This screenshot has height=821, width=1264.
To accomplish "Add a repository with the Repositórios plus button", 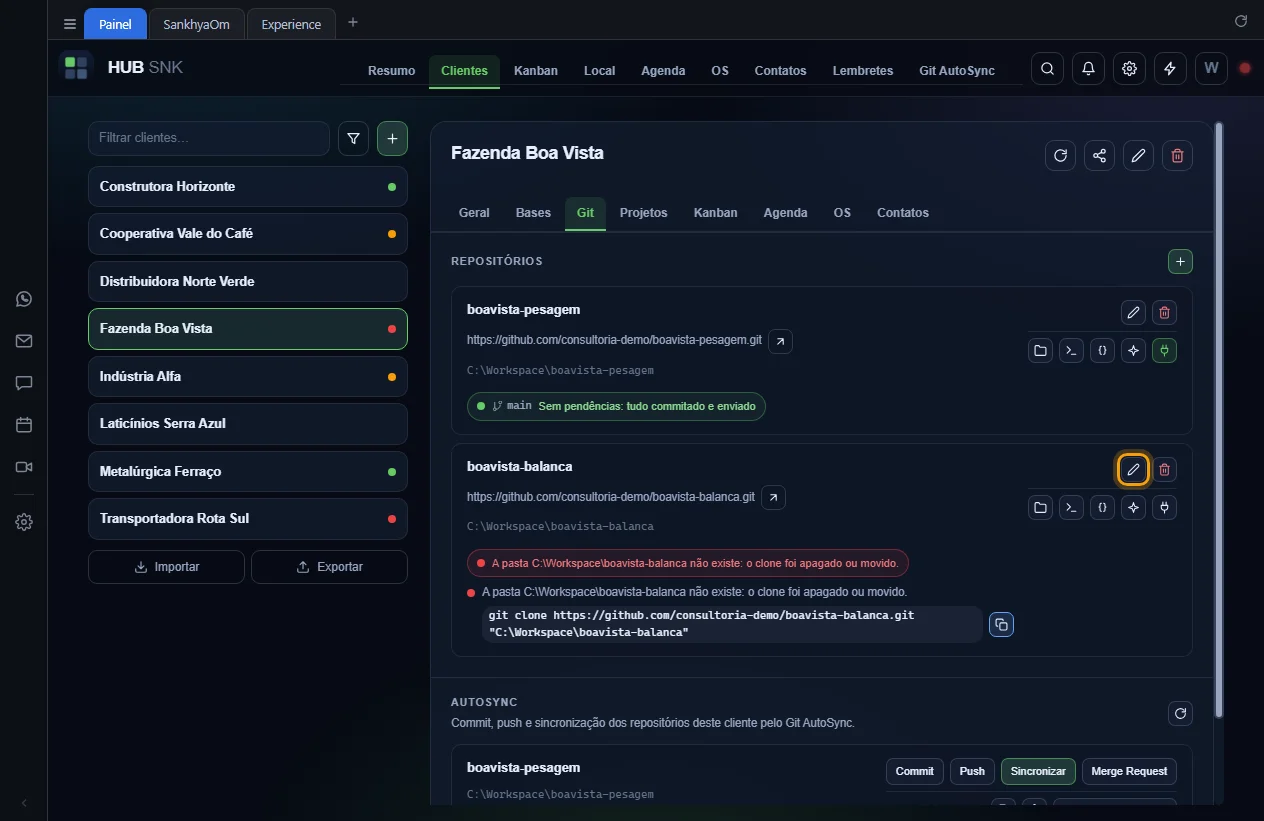I will click(1180, 261).
